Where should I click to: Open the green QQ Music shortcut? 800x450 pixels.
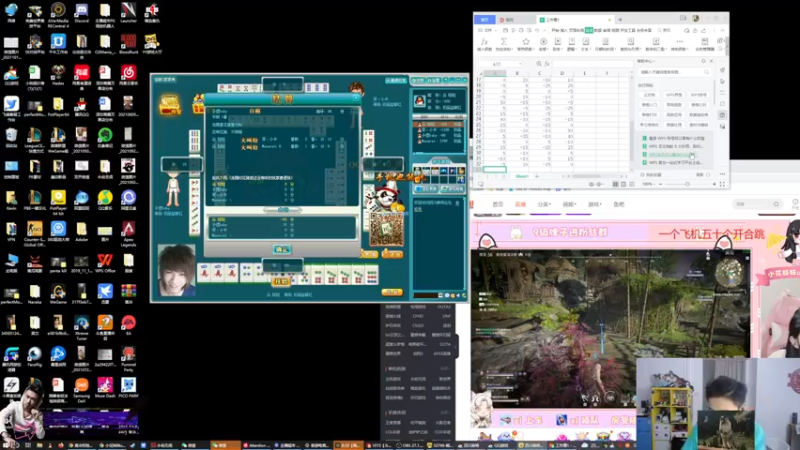tap(105, 200)
